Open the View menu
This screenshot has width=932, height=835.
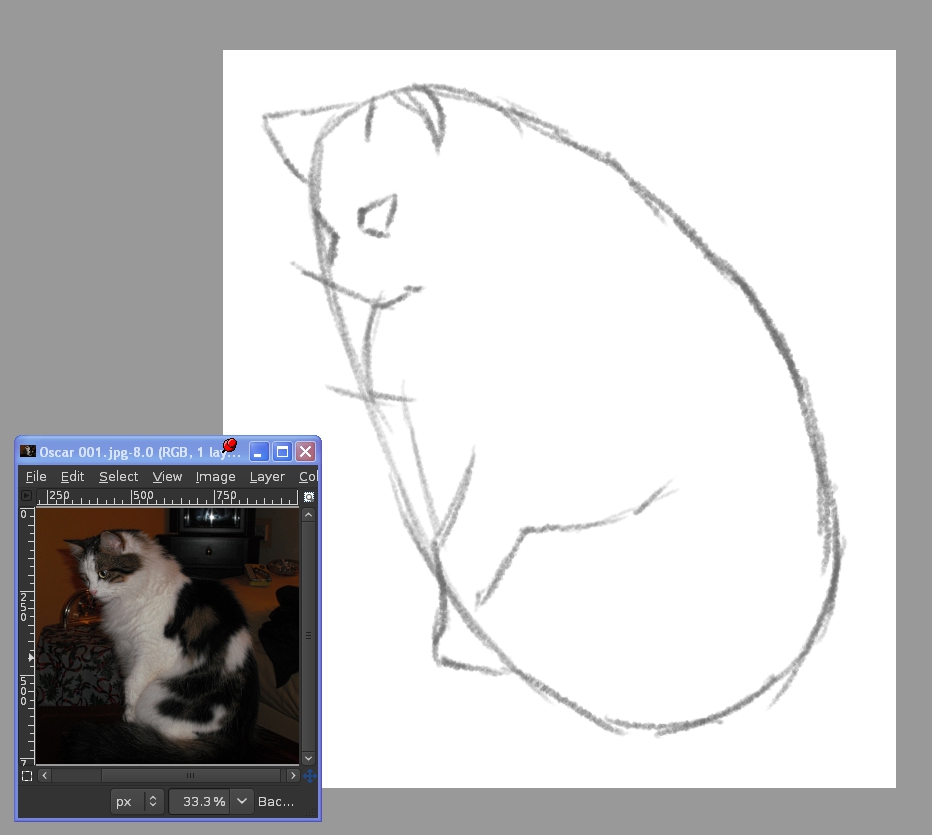click(x=167, y=477)
